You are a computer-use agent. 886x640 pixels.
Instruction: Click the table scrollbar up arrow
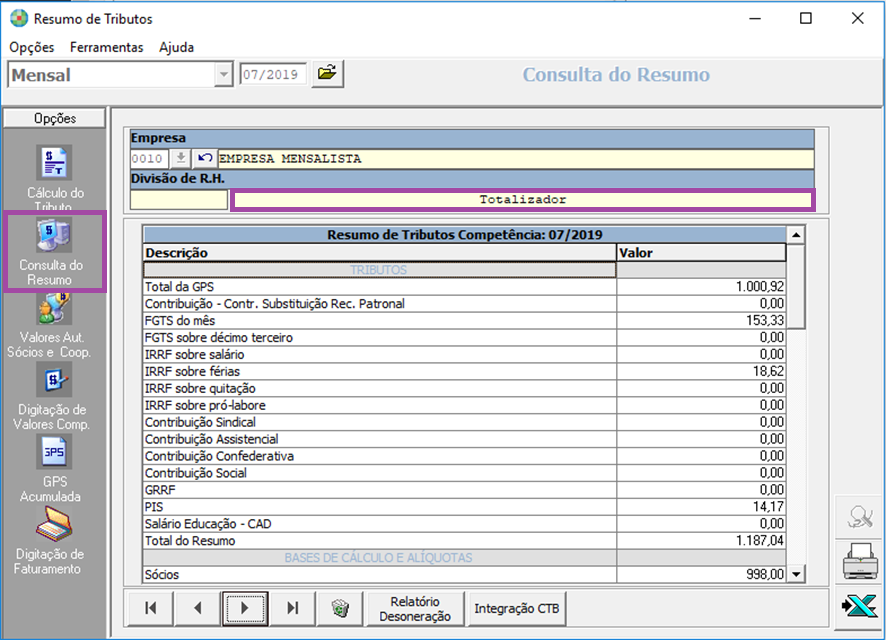(x=796, y=234)
